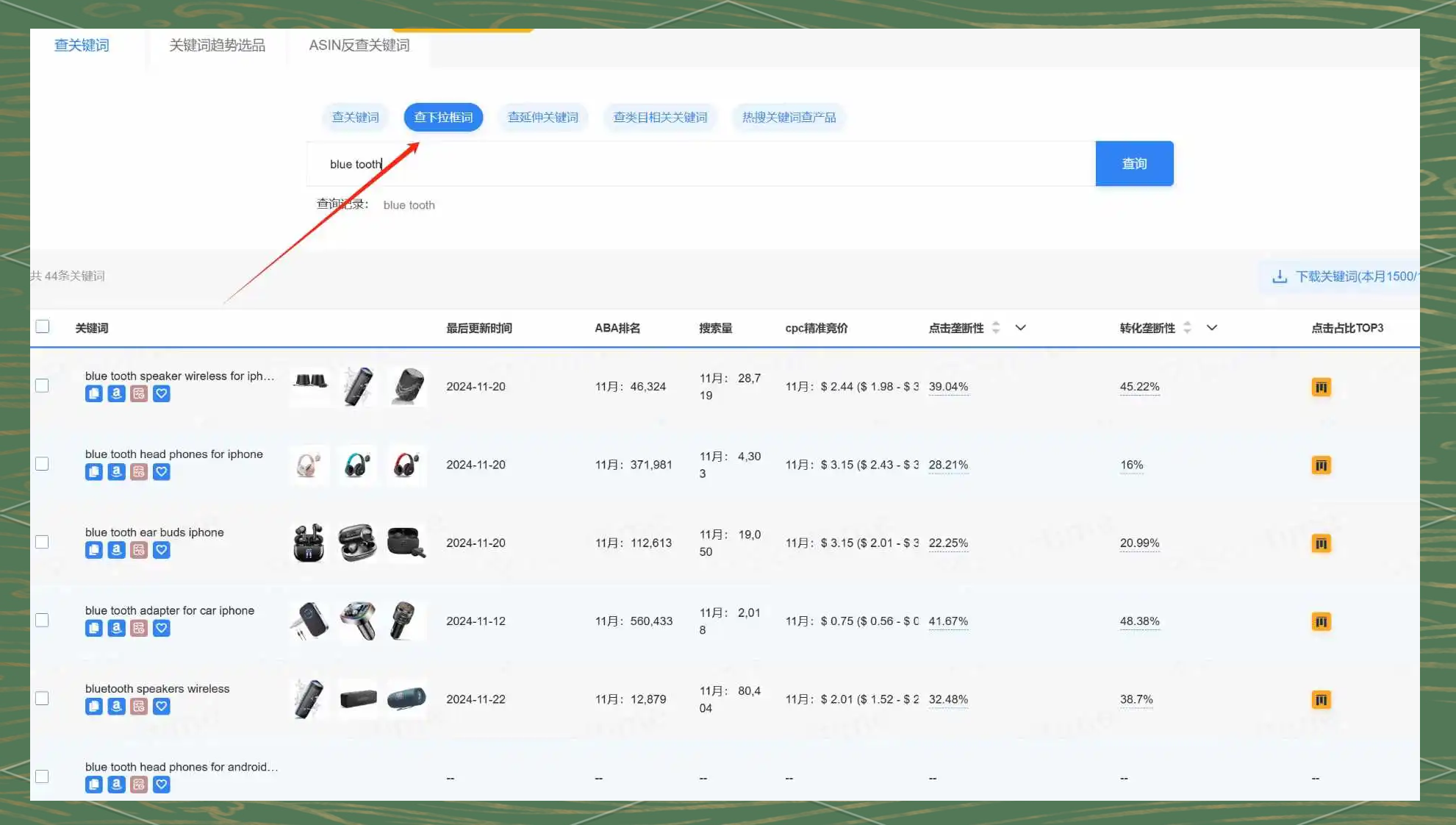Click the keyword search input field

700,163
